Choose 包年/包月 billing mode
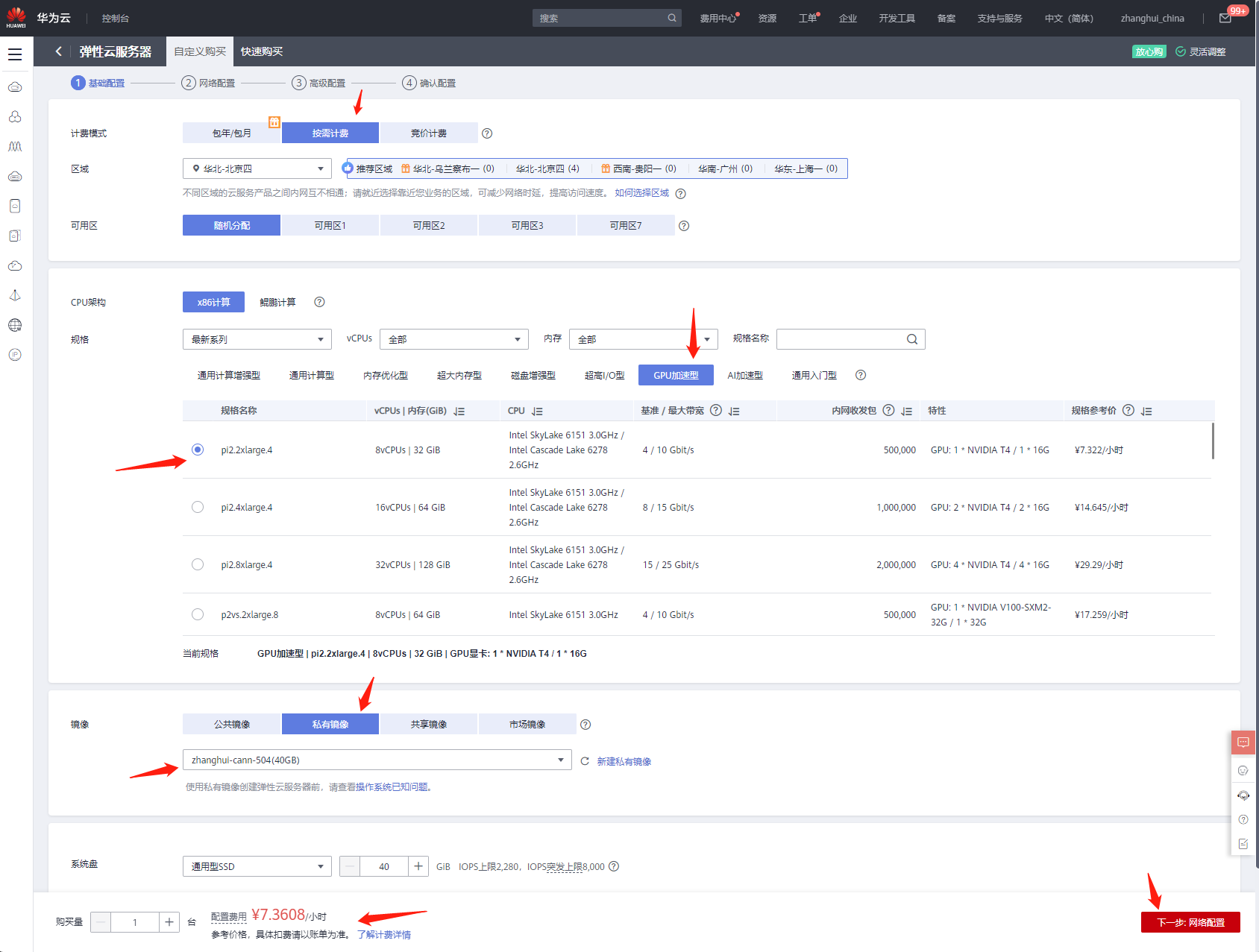The width and height of the screenshot is (1259, 952). [x=232, y=133]
